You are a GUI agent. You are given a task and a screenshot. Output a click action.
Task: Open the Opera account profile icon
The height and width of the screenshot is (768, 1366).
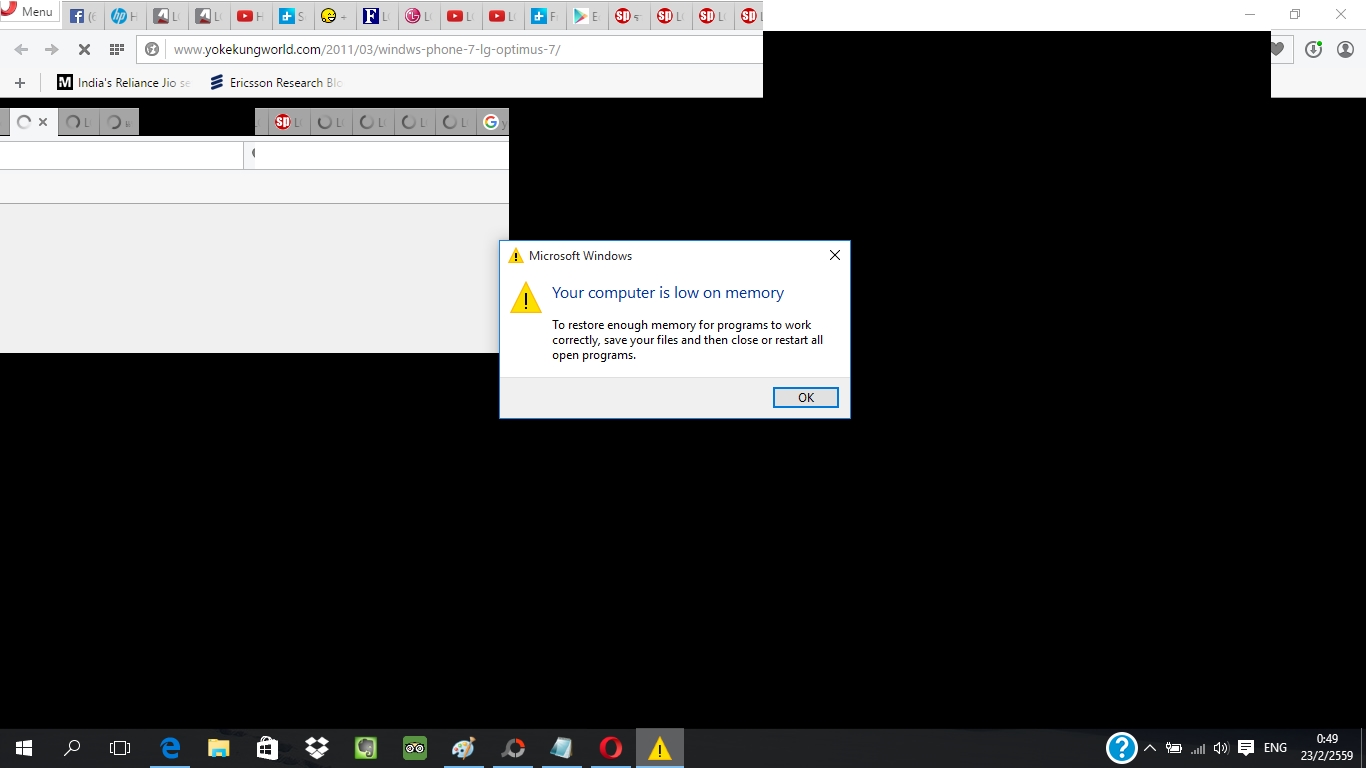(x=1345, y=49)
